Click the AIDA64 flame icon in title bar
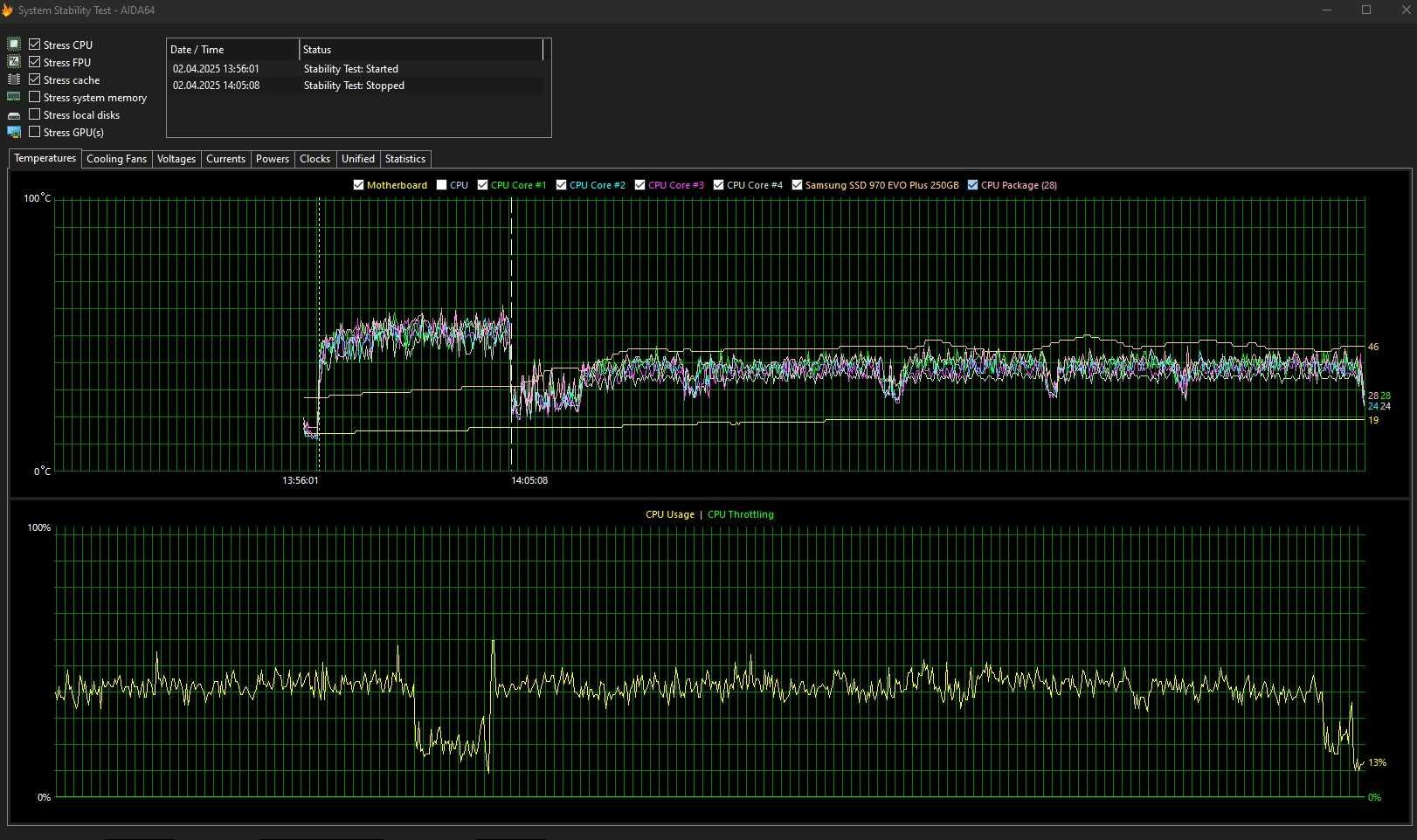 7,10
